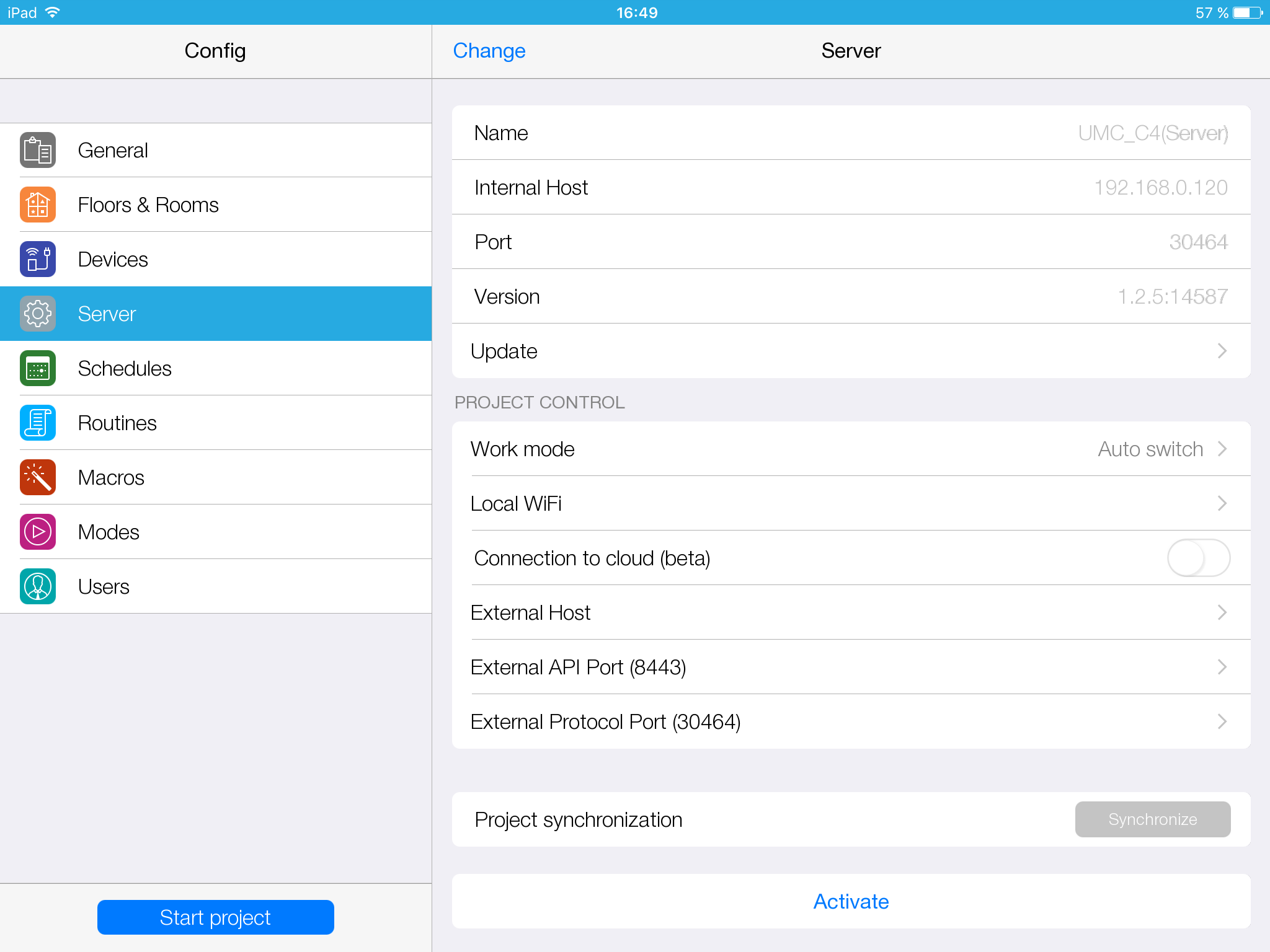Click the Schedules calendar icon
The image size is (1270, 952).
[x=38, y=368]
